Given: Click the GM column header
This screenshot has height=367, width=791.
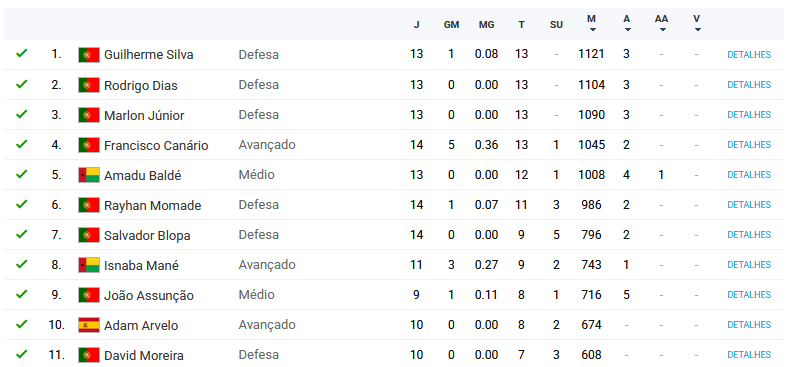Looking at the screenshot, I should pyautogui.click(x=451, y=25).
